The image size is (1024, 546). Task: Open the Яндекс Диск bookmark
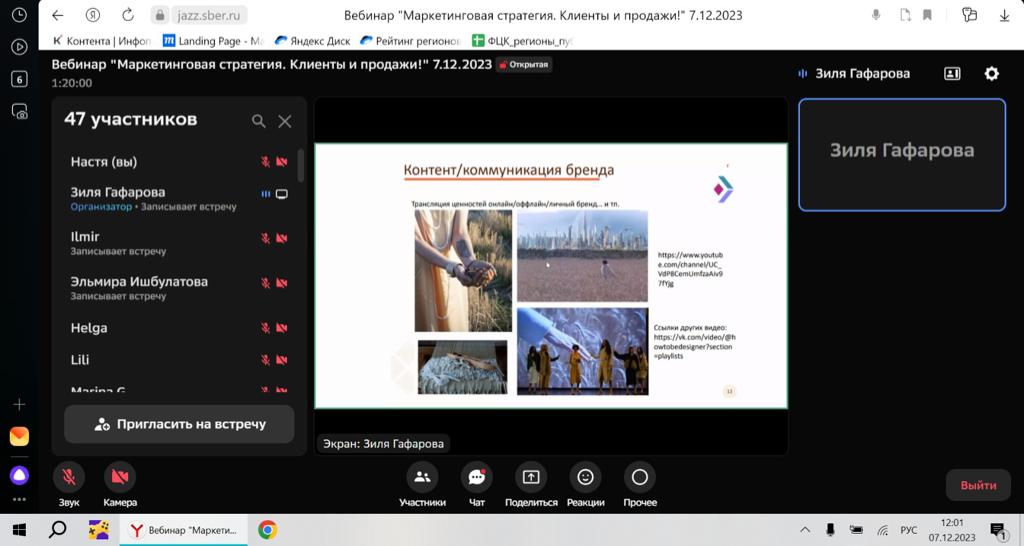point(312,40)
